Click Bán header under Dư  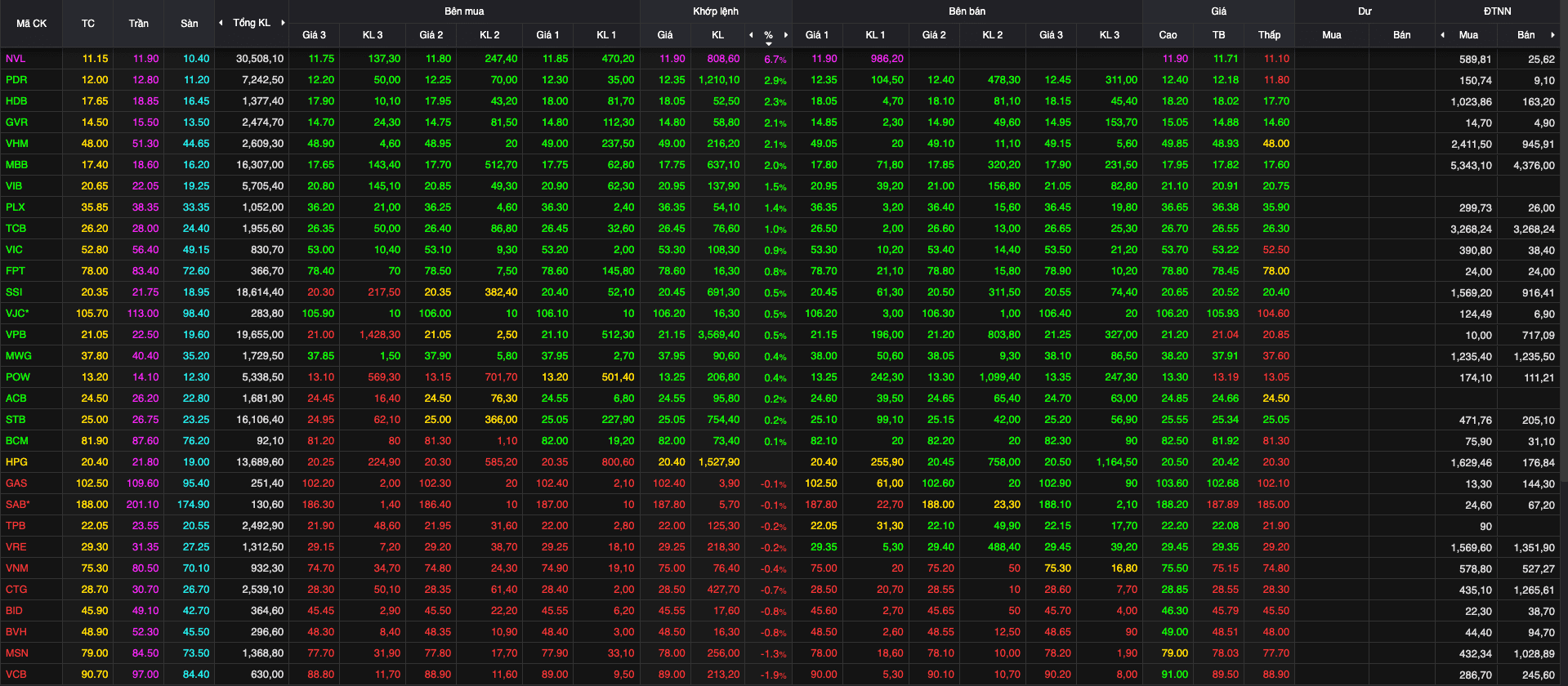1402,35
